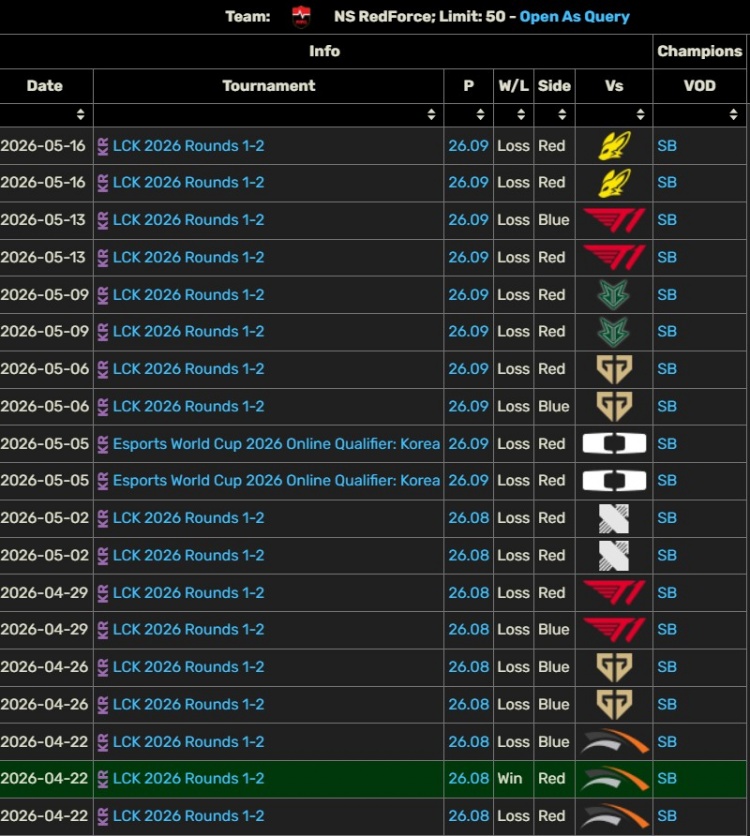Click the Side column header text

click(554, 86)
